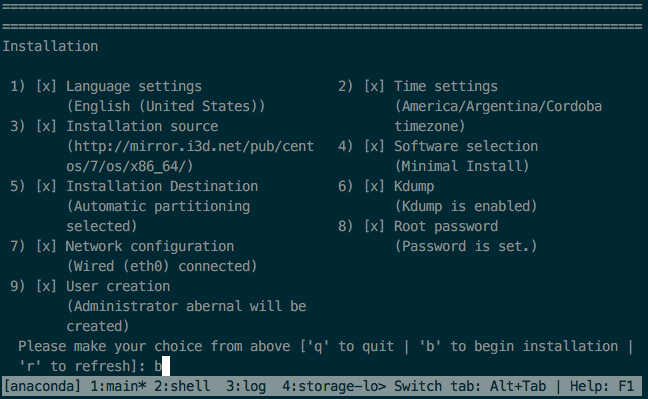Click the Help: F1 hint
The width and height of the screenshot is (648, 399).
[602, 386]
